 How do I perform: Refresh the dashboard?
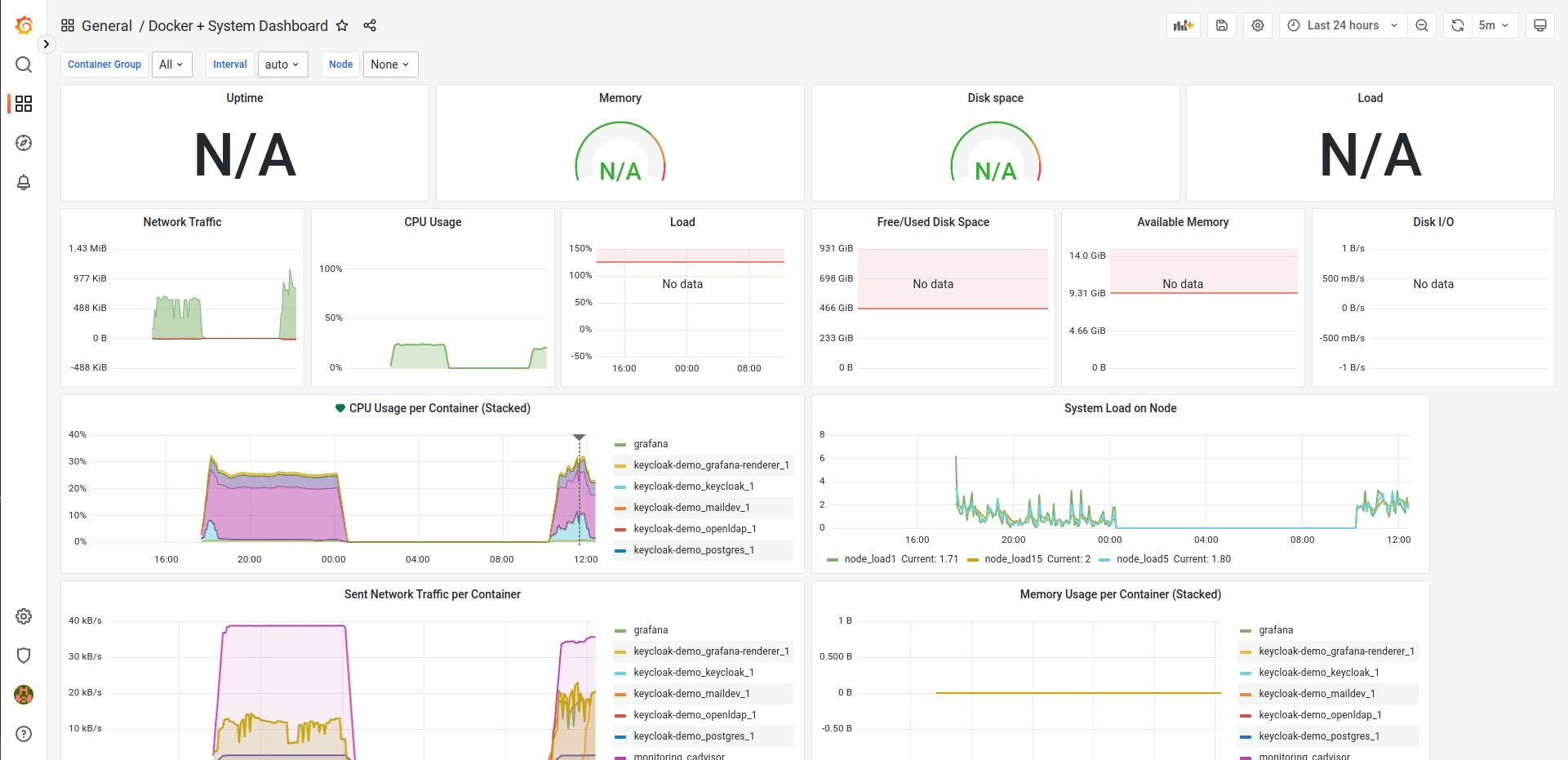click(1458, 25)
